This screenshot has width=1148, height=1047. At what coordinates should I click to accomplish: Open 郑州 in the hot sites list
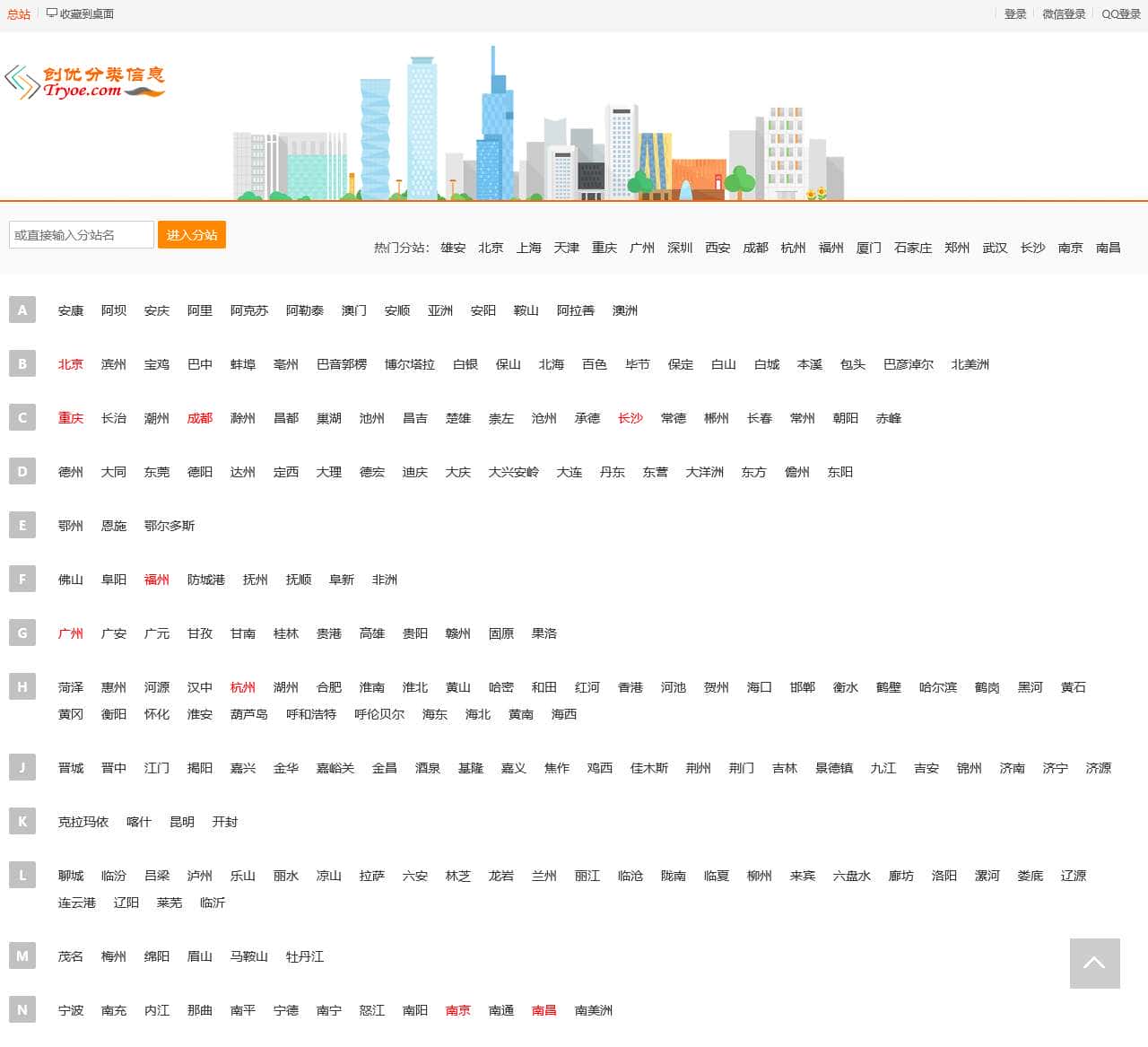[x=957, y=248]
